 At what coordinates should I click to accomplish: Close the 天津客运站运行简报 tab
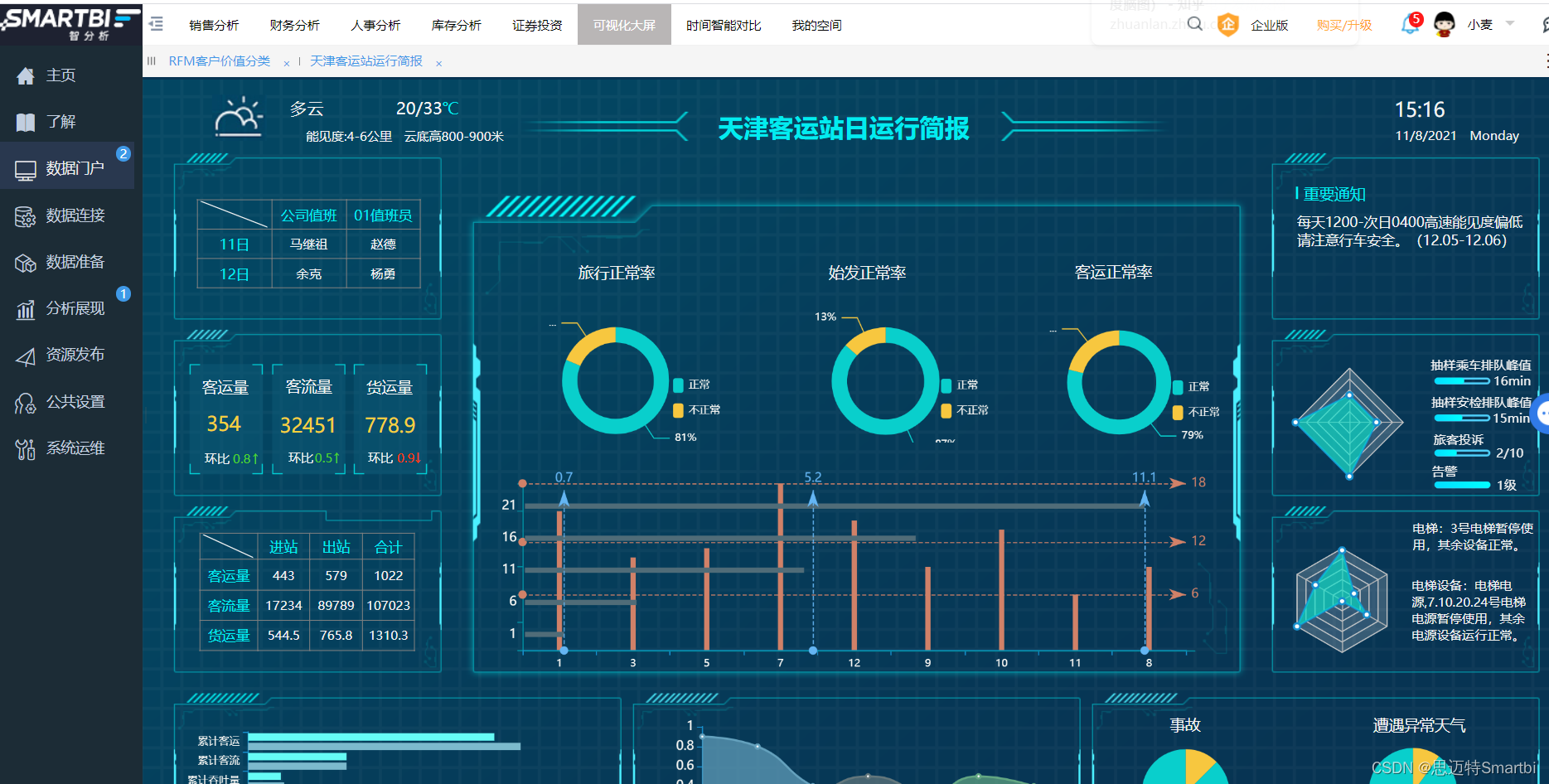coord(438,61)
